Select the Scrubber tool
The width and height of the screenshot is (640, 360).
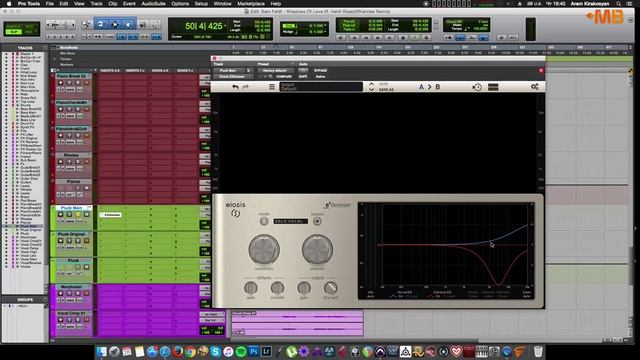142,25
